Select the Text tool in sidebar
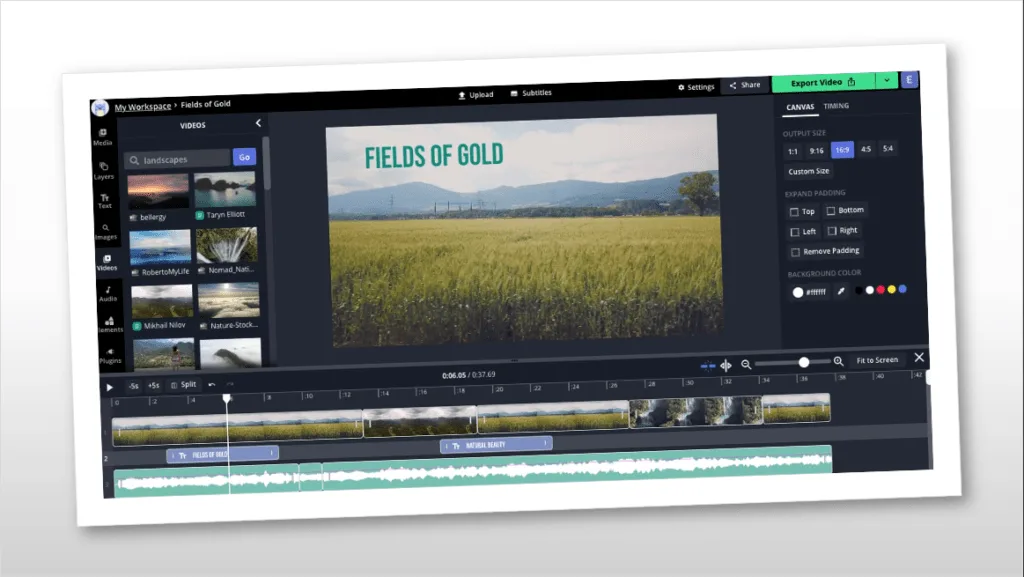This screenshot has height=577, width=1024. [x=104, y=201]
